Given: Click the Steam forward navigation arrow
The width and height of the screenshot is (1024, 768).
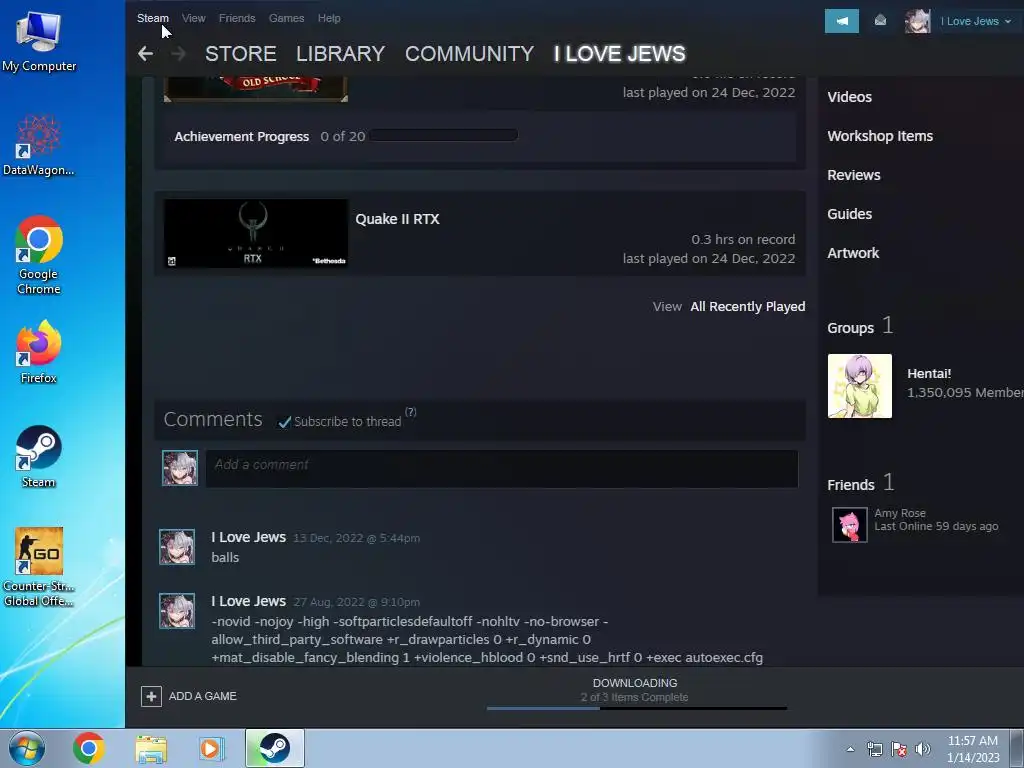Looking at the screenshot, I should (x=178, y=54).
